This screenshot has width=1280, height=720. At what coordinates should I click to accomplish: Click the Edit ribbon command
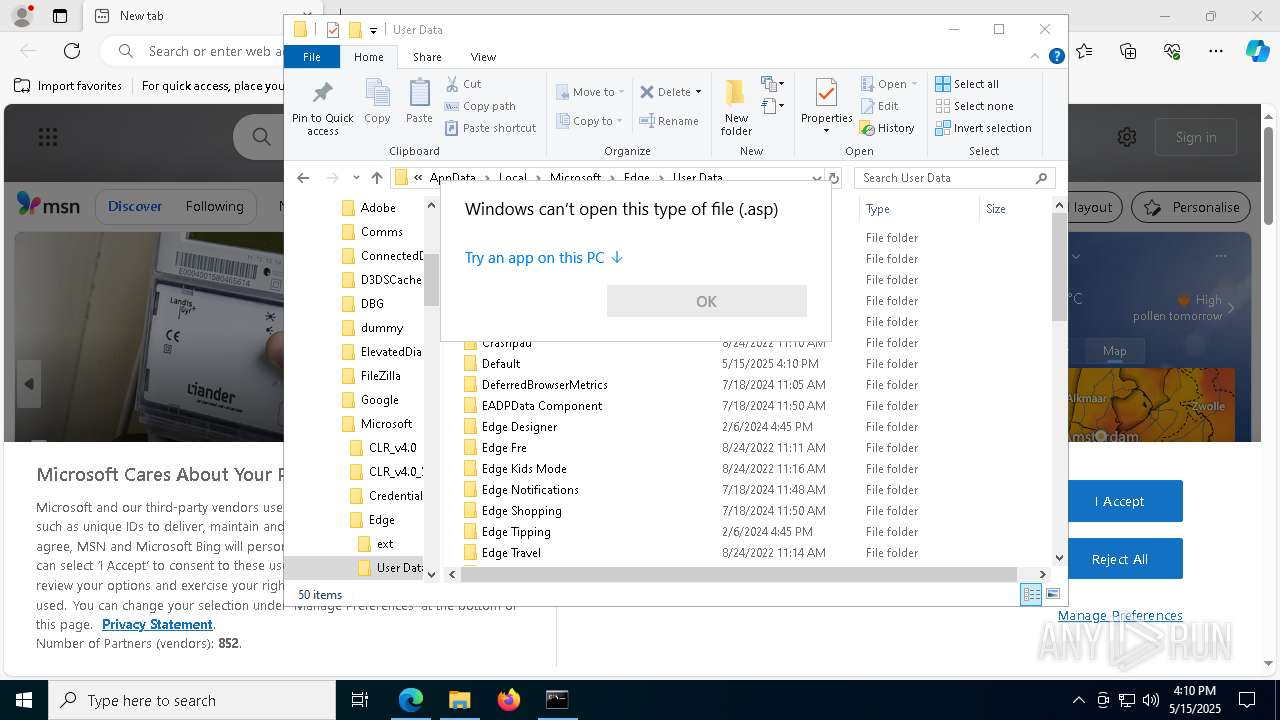(x=879, y=106)
